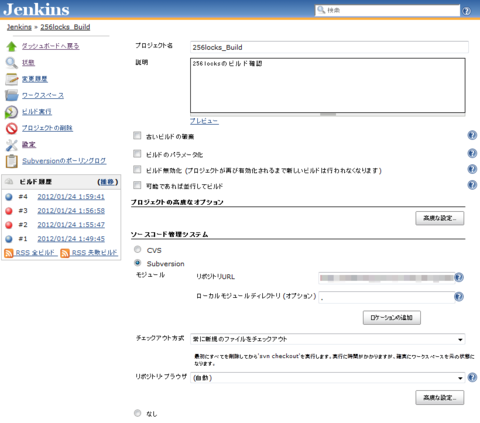Click the blue ball for build #1
The width and height of the screenshot is (480, 423).
pos(9,239)
